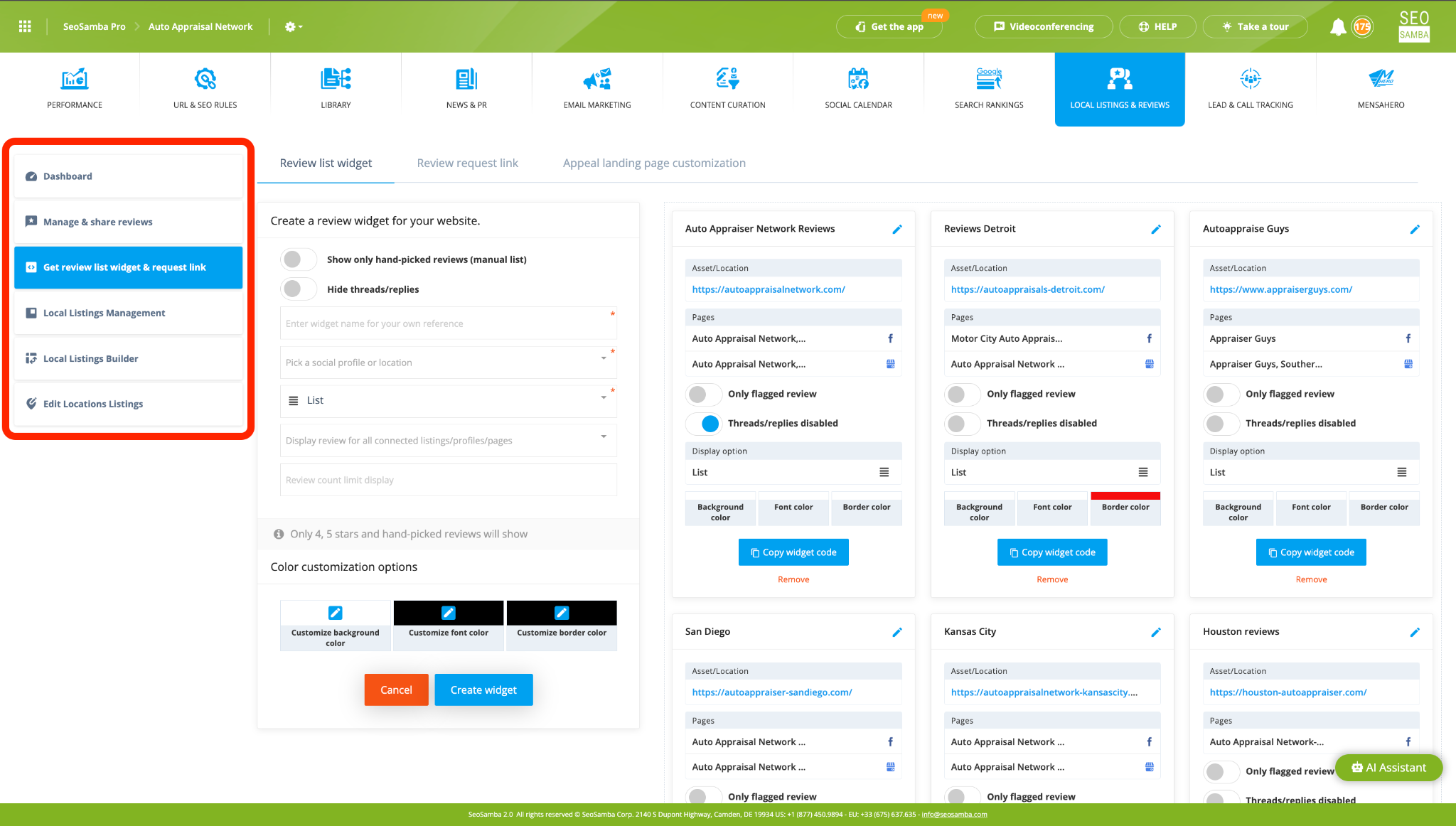1456x826 pixels.
Task: Click Facebook icon for Motor City Auto Apprais
Action: point(1149,338)
